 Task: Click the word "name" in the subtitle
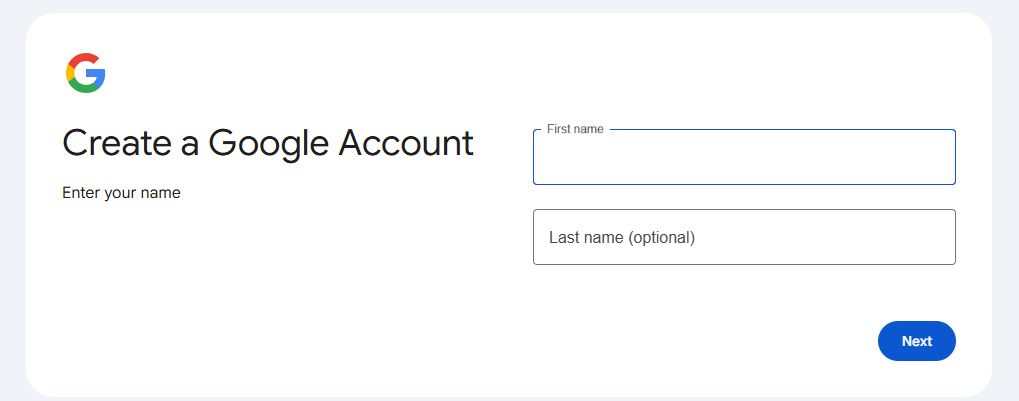pyautogui.click(x=160, y=193)
